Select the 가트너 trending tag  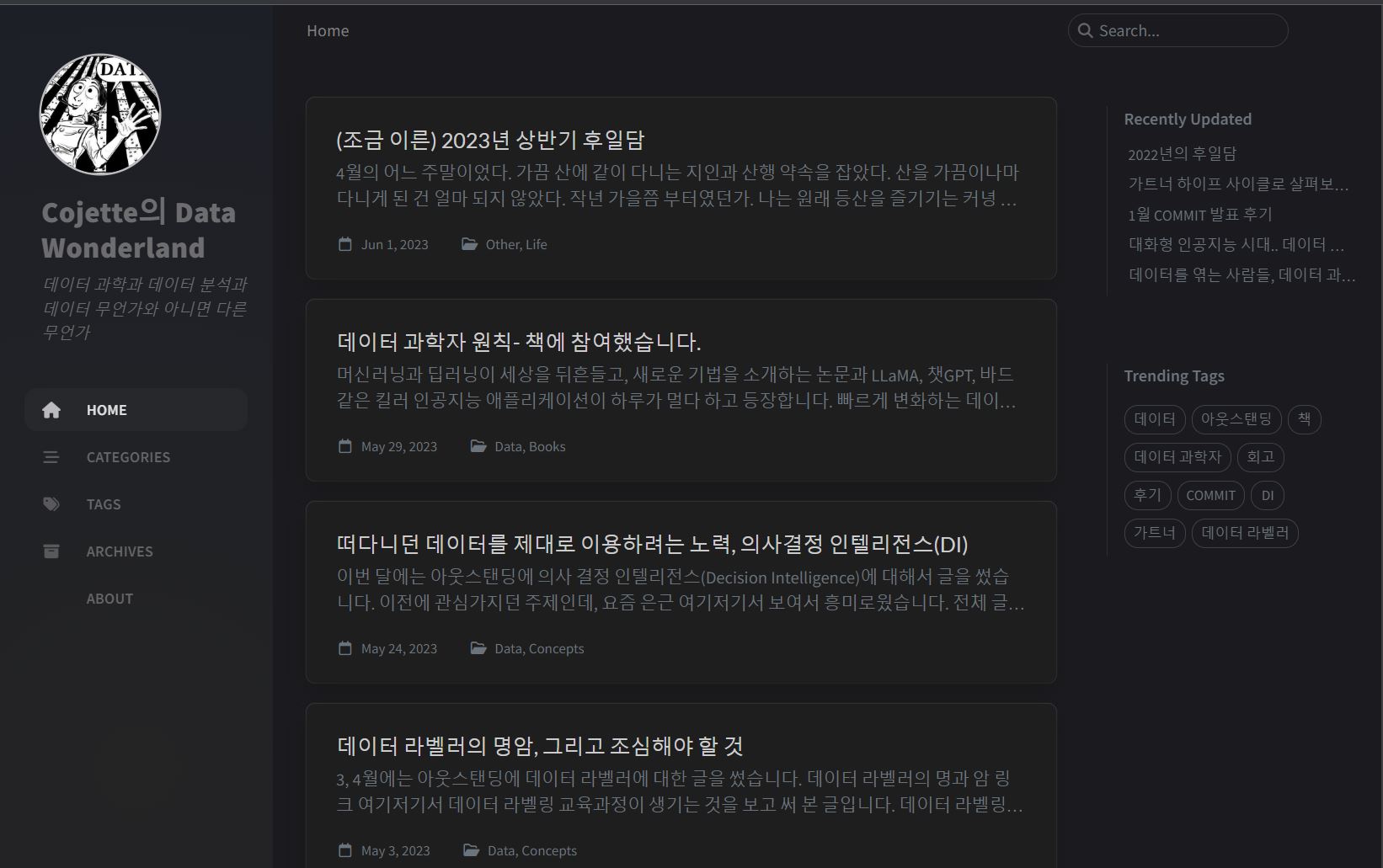pyautogui.click(x=1155, y=533)
